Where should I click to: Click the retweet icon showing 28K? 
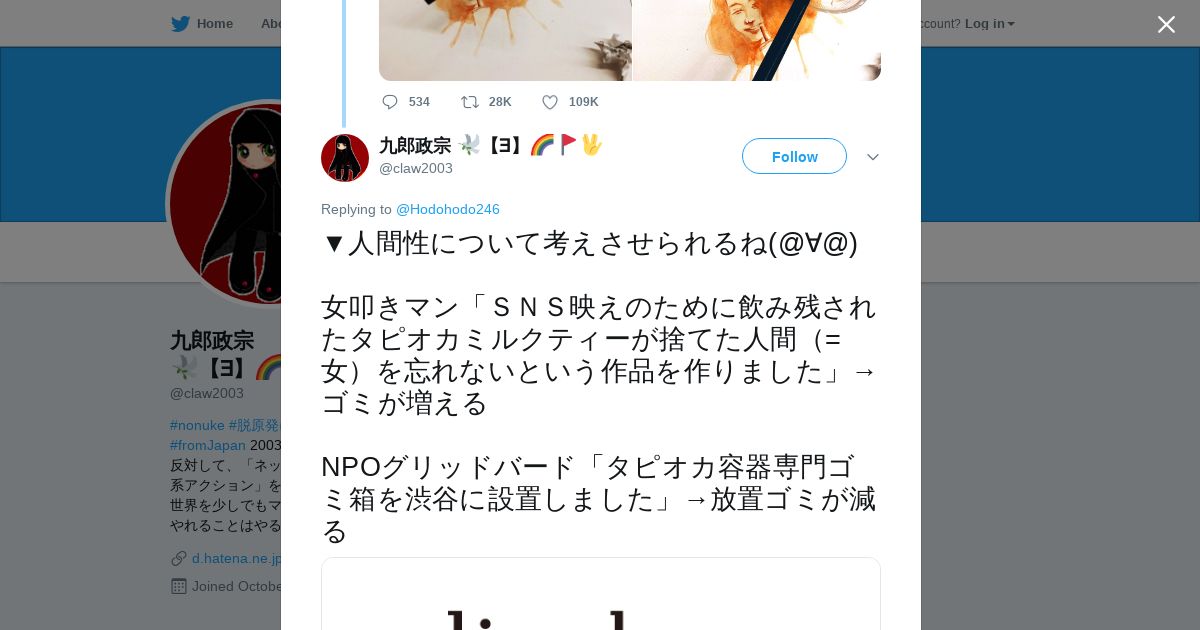click(x=469, y=102)
